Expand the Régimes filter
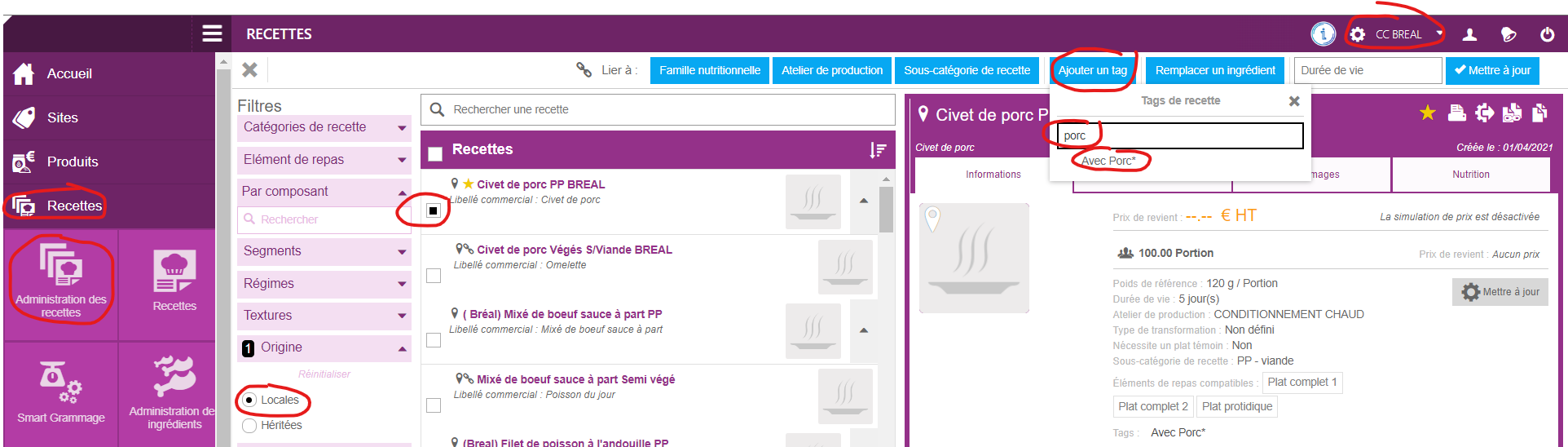 pos(324,284)
